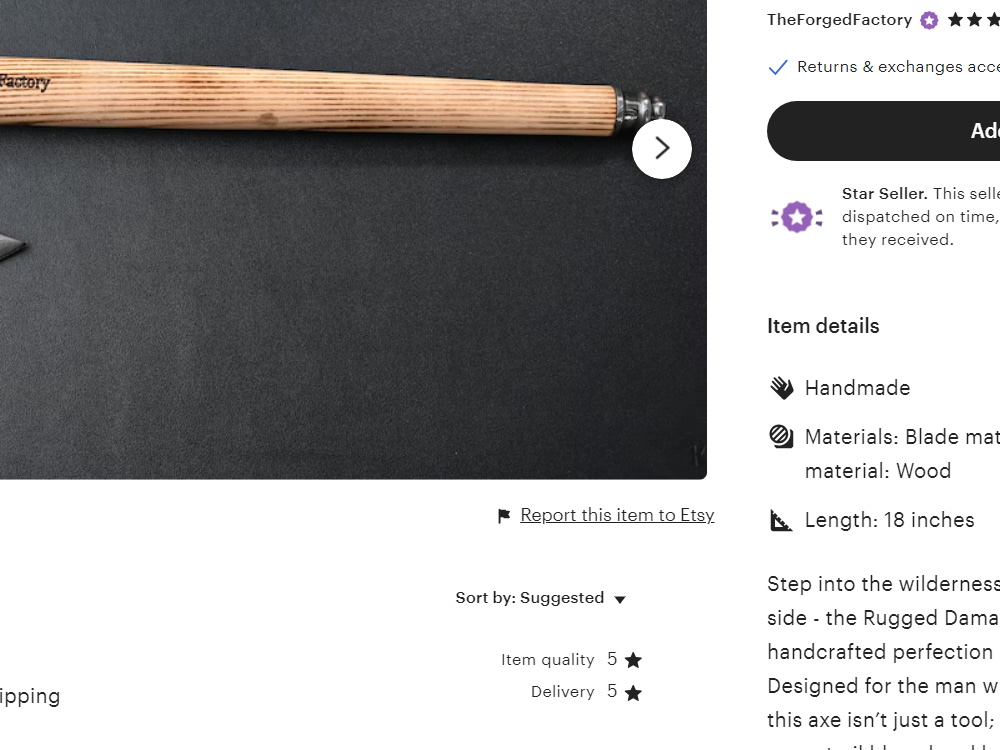Image resolution: width=1000 pixels, height=750 pixels.
Task: Click the Sort by dropdown arrow
Action: point(620,599)
